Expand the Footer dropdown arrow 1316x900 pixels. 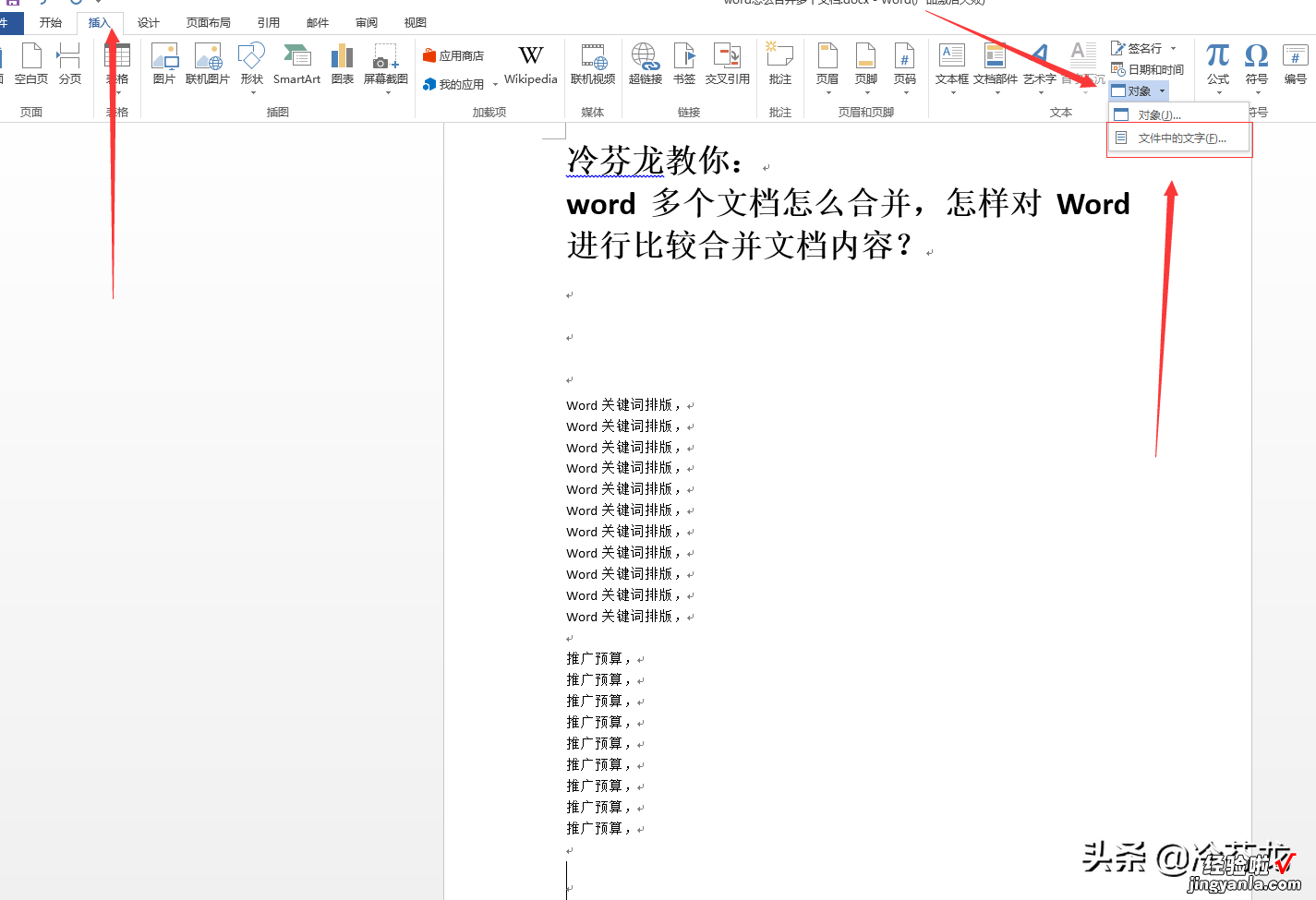coord(867,92)
